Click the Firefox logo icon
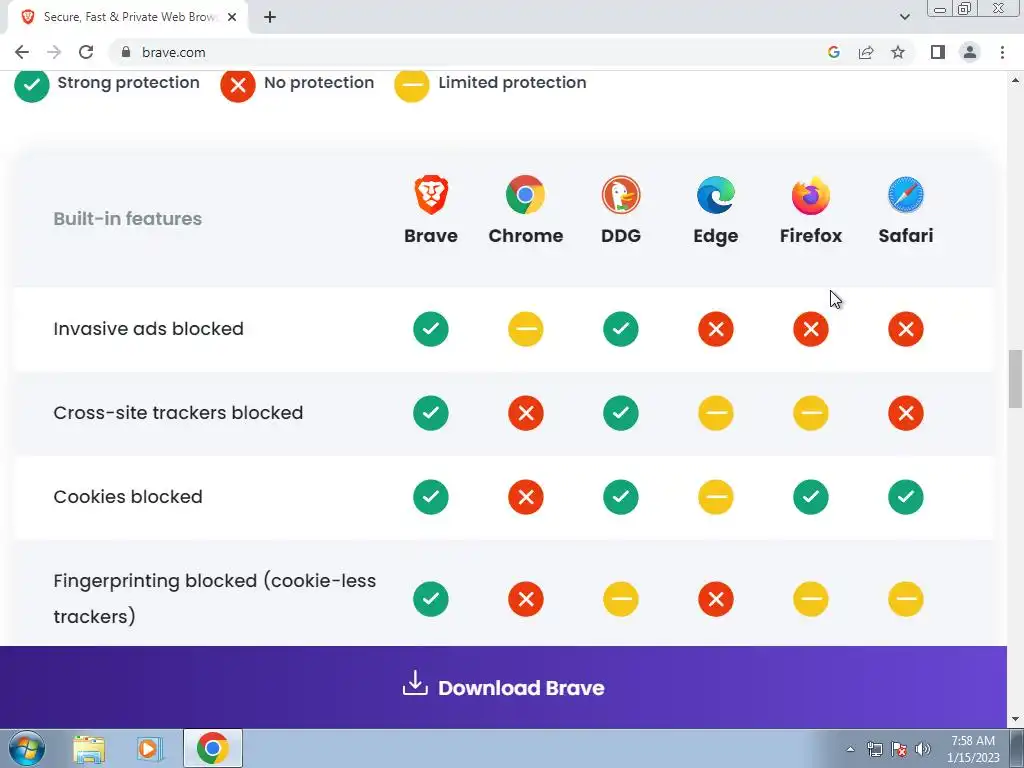The width and height of the screenshot is (1024, 768). tap(810, 195)
